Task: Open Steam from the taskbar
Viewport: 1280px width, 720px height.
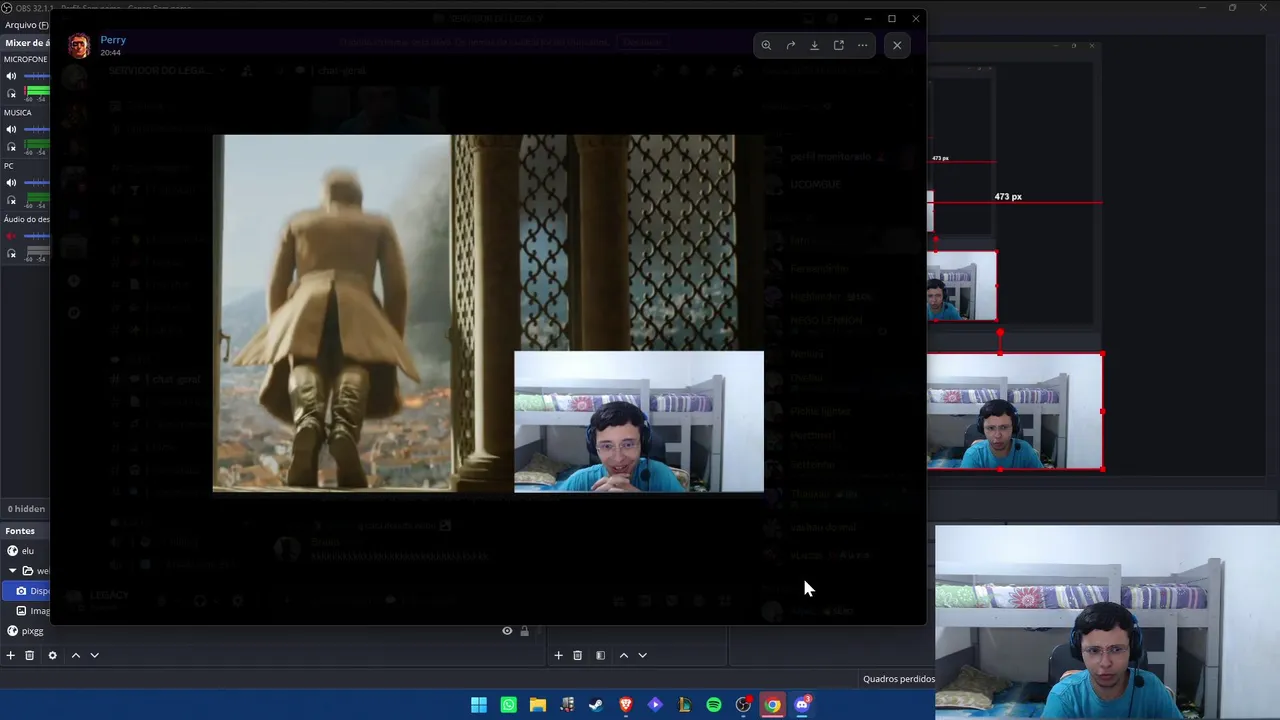Action: 596,705
